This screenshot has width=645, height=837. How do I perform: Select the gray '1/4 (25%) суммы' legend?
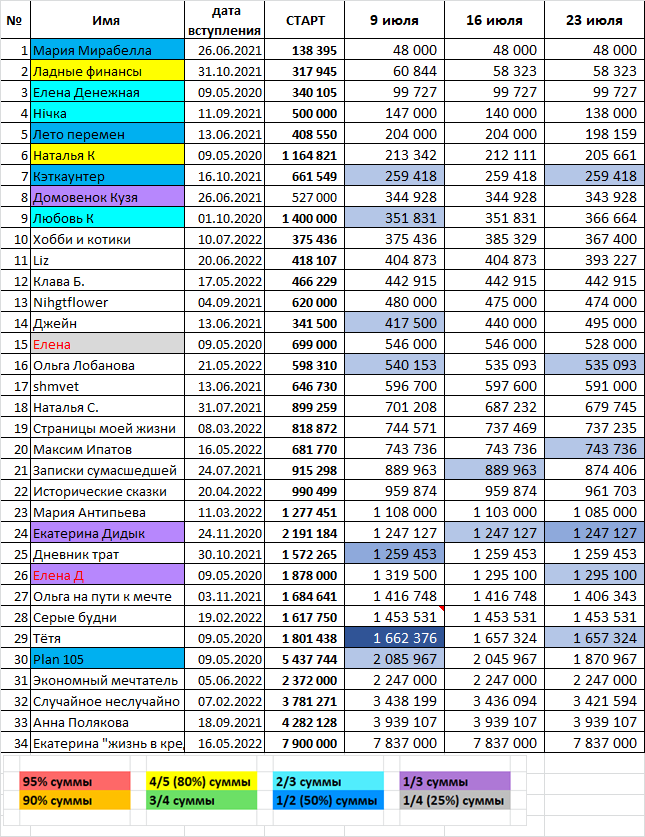[x=455, y=800]
